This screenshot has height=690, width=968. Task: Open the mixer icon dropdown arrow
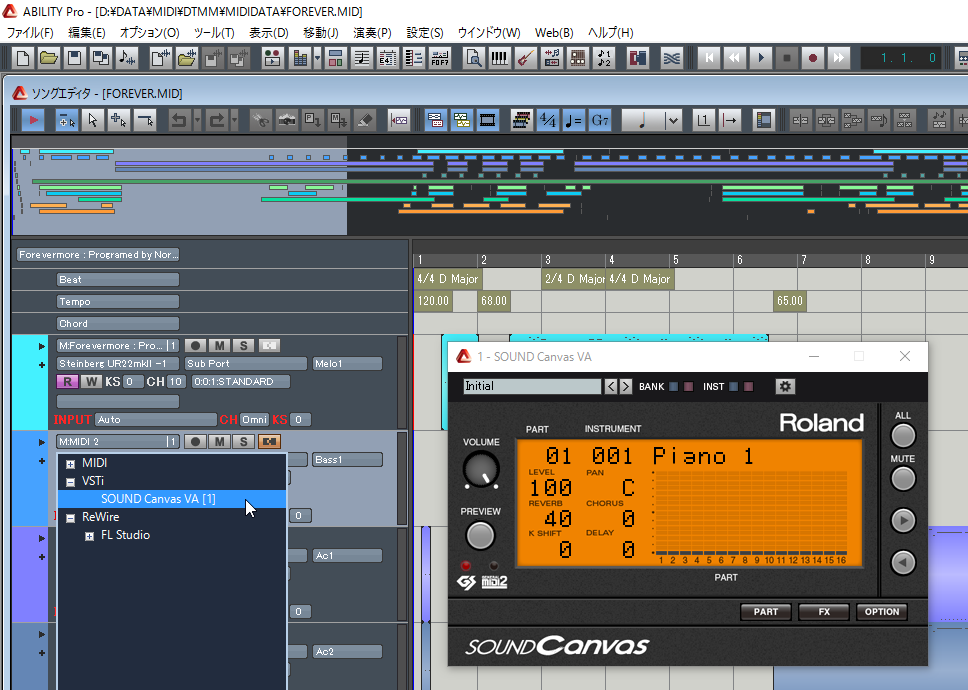tap(317, 58)
